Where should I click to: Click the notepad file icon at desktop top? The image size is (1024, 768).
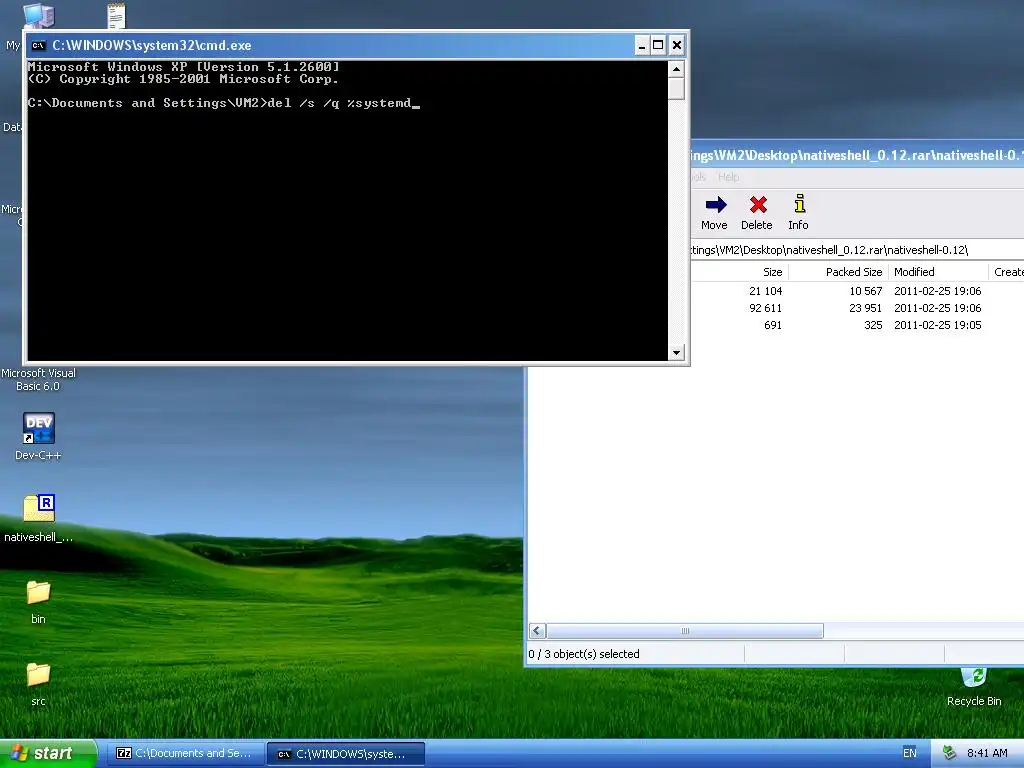click(116, 16)
